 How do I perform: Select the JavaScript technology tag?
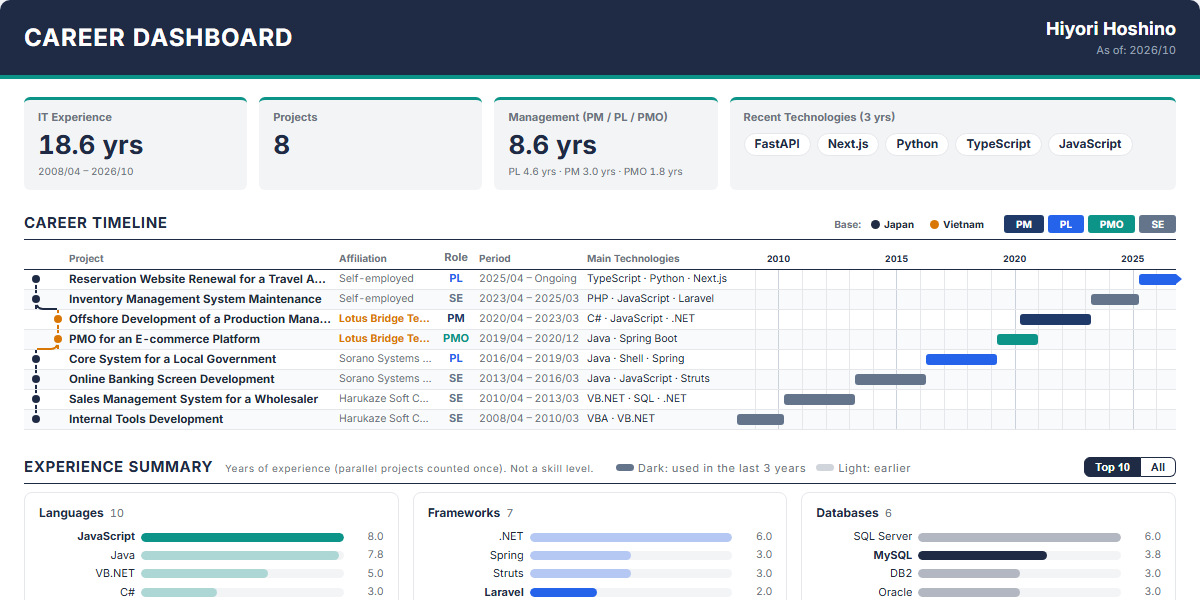coord(1090,144)
